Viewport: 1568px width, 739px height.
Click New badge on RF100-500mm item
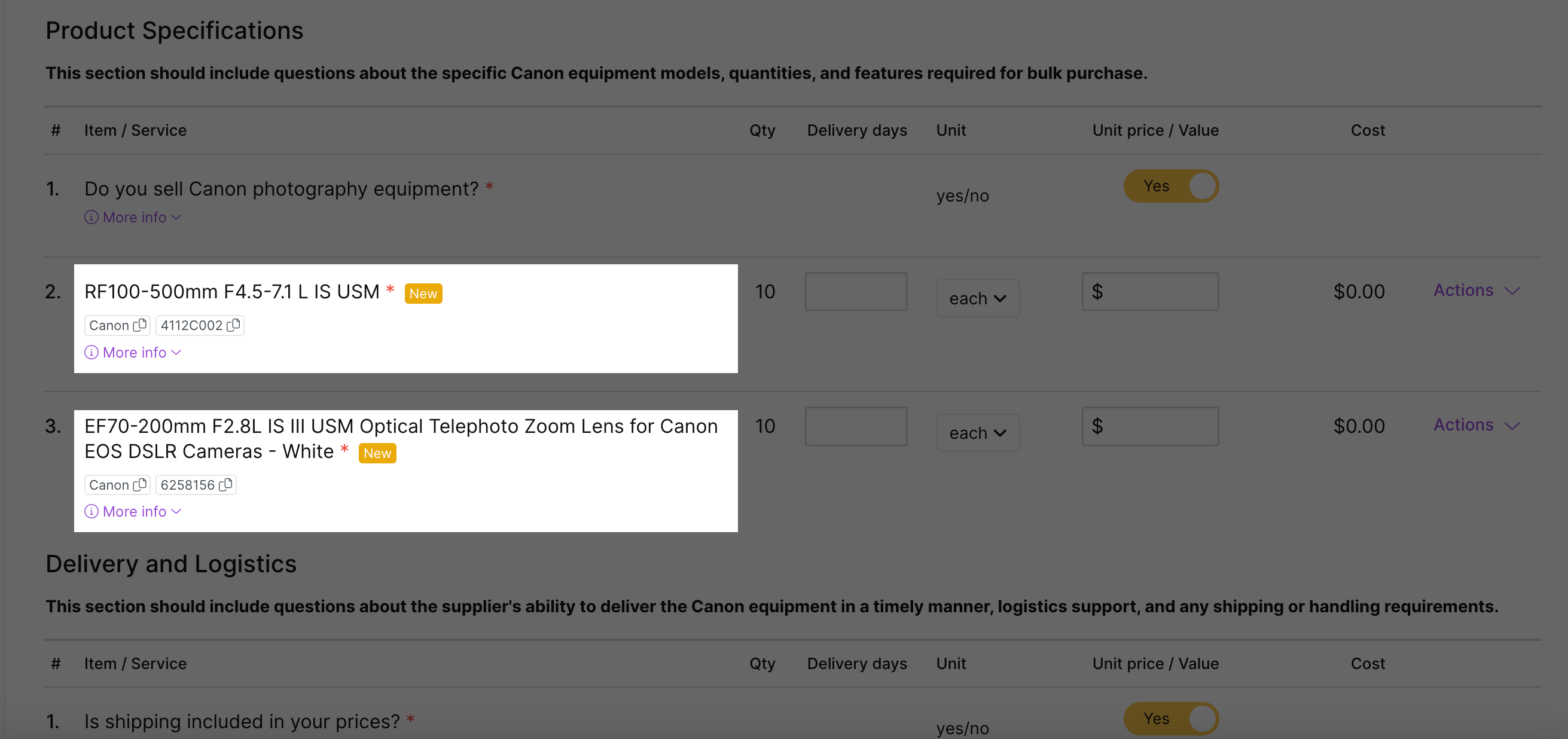click(x=423, y=294)
